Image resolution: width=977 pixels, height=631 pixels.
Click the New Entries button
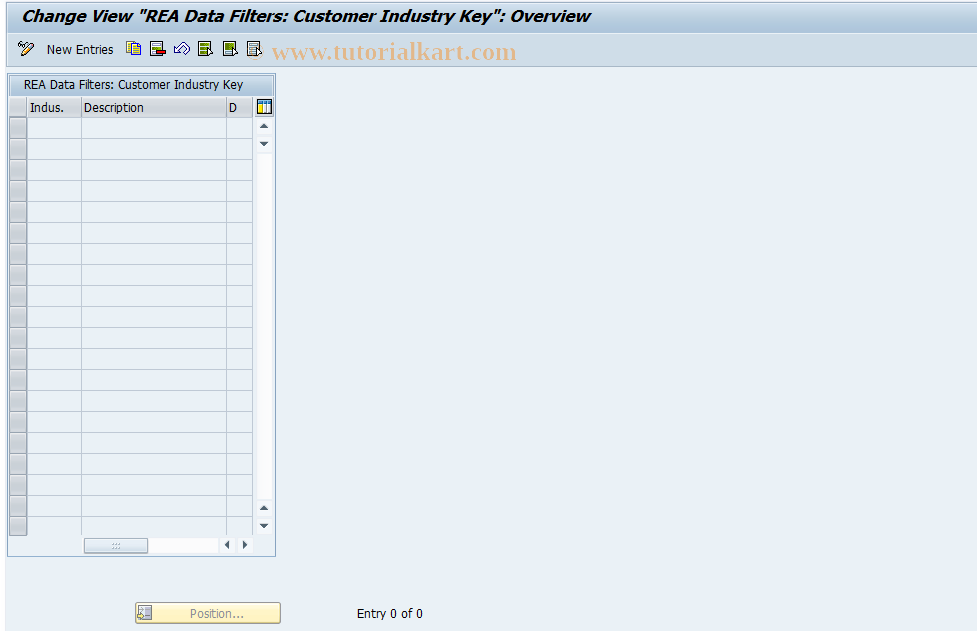tap(80, 49)
